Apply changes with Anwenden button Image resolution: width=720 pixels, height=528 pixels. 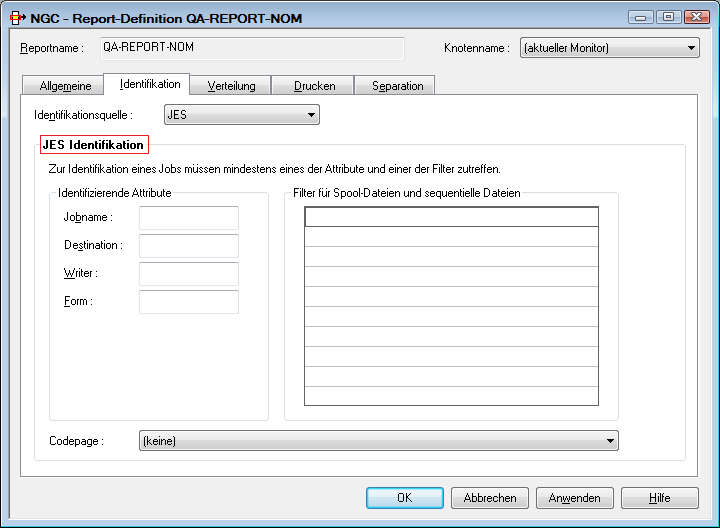coord(575,498)
